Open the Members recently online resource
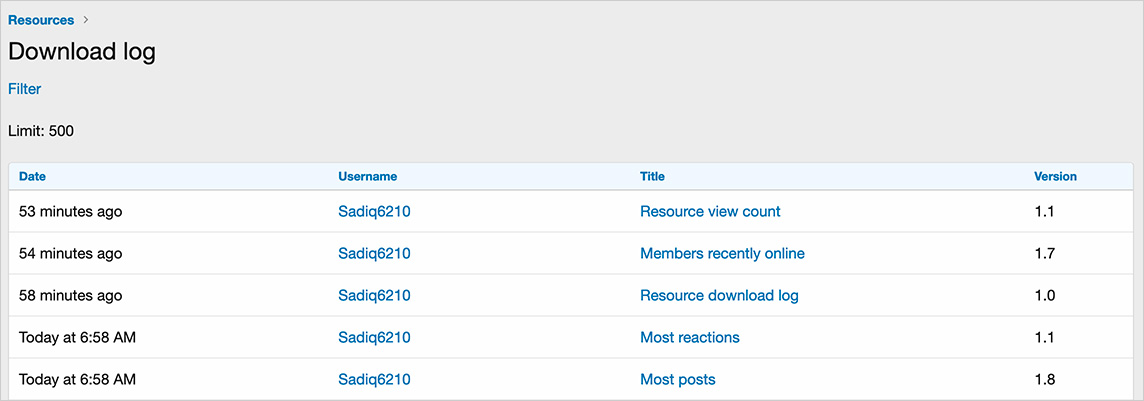This screenshot has height=401, width=1144. (x=722, y=253)
